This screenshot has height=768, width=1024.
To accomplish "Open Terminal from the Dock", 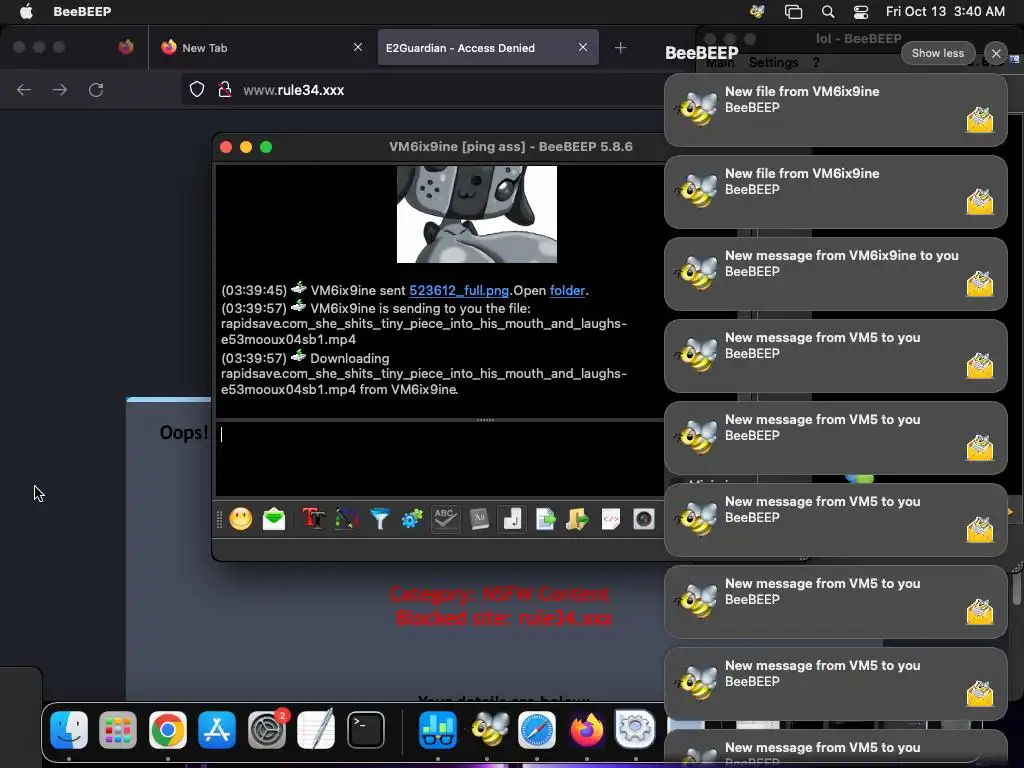I will [366, 729].
